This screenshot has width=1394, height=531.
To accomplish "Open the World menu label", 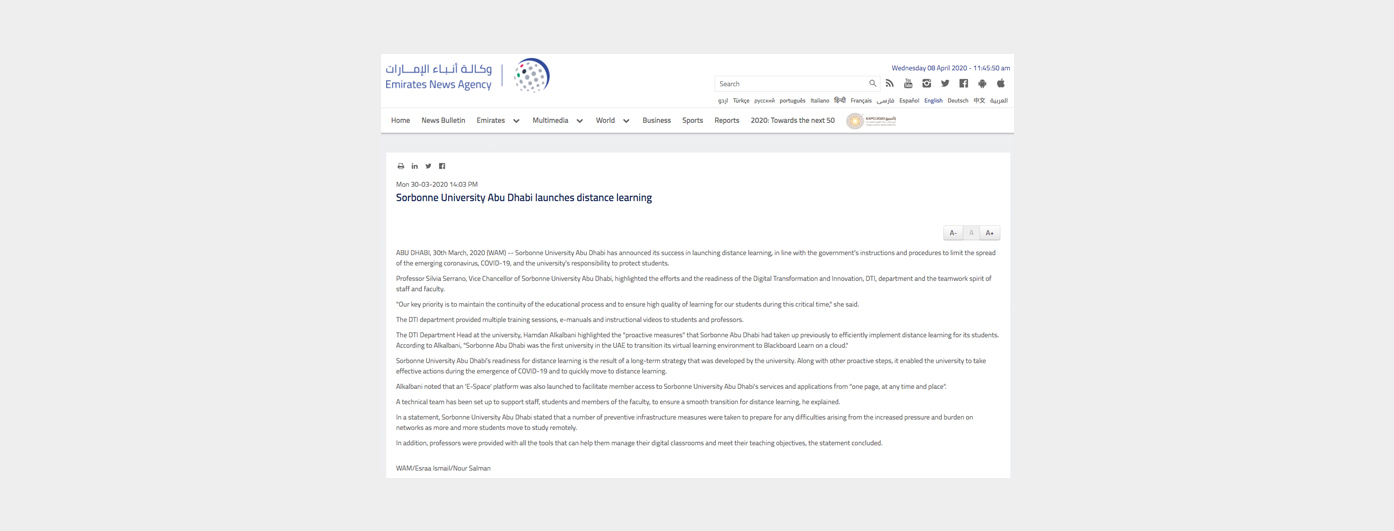I will coord(605,120).
